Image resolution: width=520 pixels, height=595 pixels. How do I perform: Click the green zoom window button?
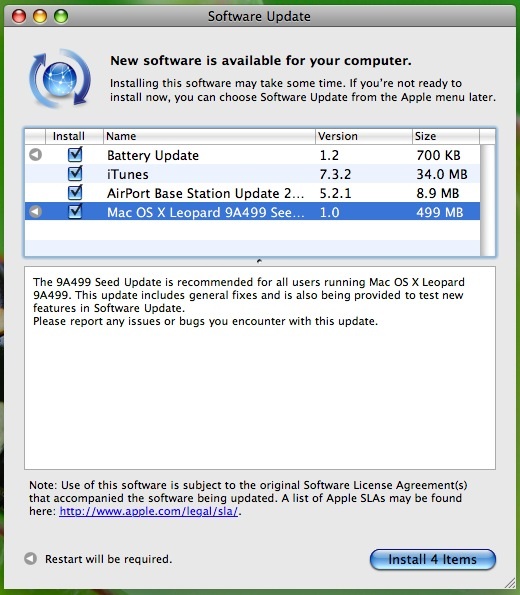click(x=61, y=16)
